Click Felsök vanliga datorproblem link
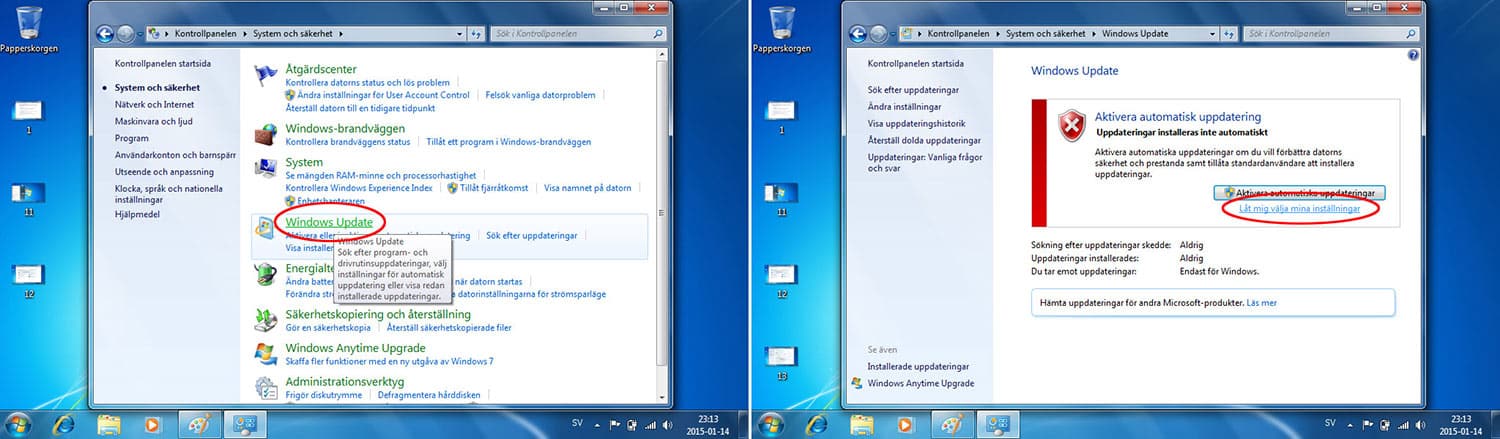Viewport: 1500px width, 439px height. [x=540, y=95]
